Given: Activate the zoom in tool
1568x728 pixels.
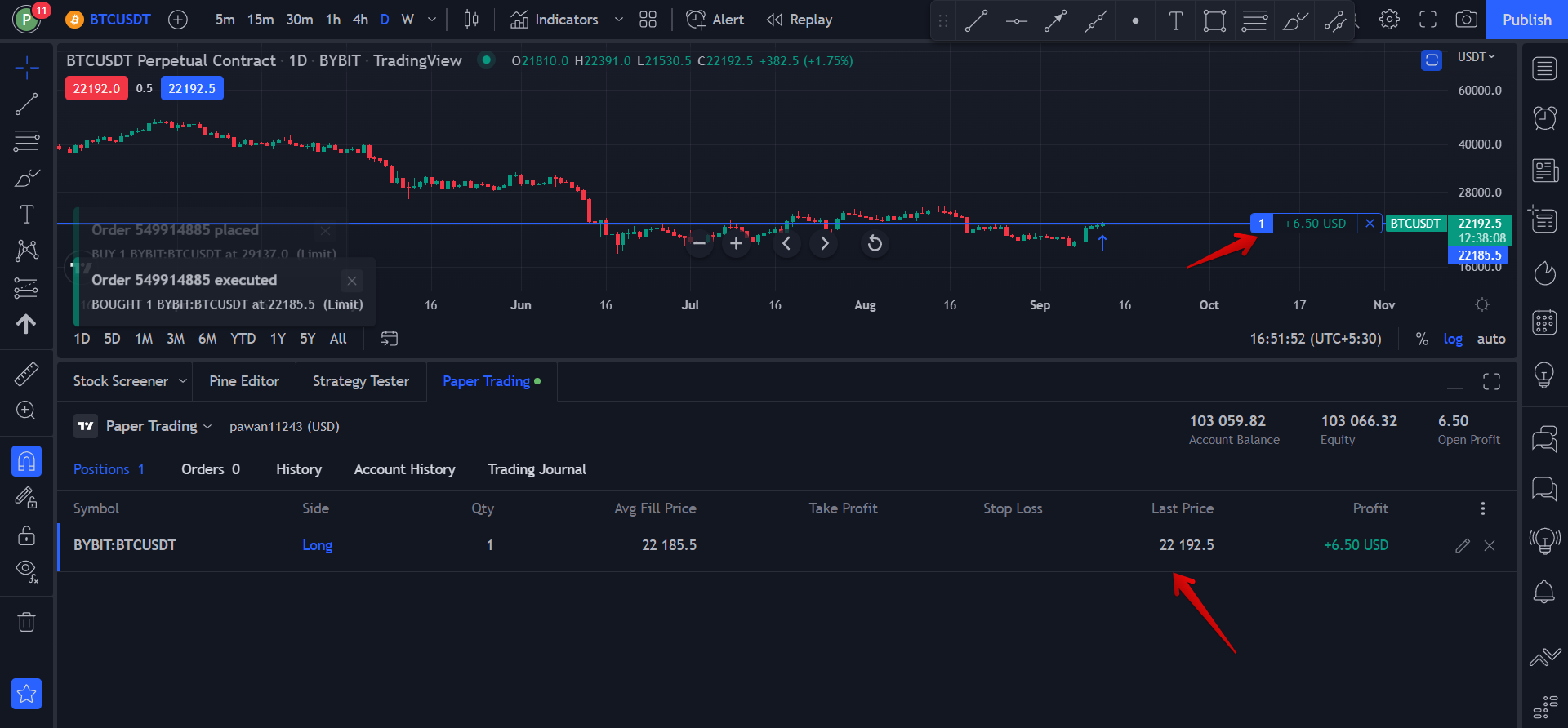Looking at the screenshot, I should 26,411.
